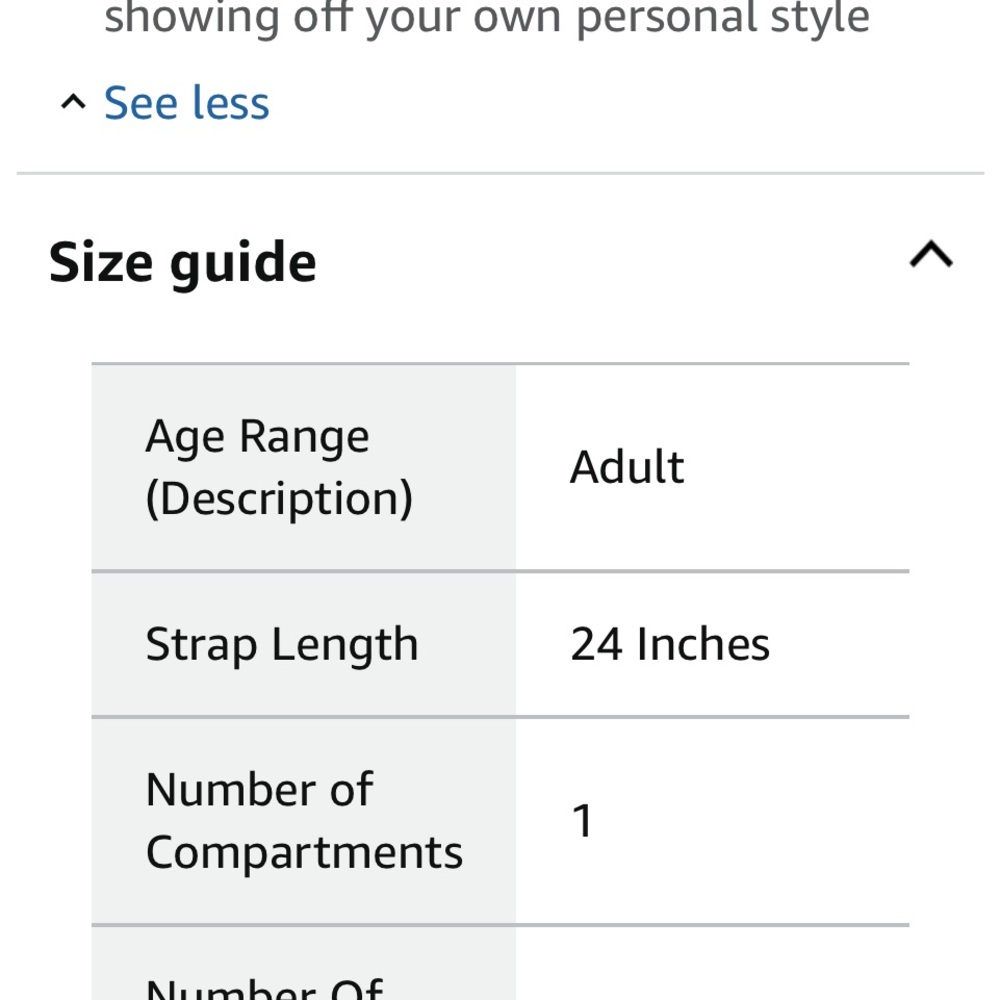1000x1000 pixels.
Task: Click the personal style description text
Action: click(x=487, y=18)
